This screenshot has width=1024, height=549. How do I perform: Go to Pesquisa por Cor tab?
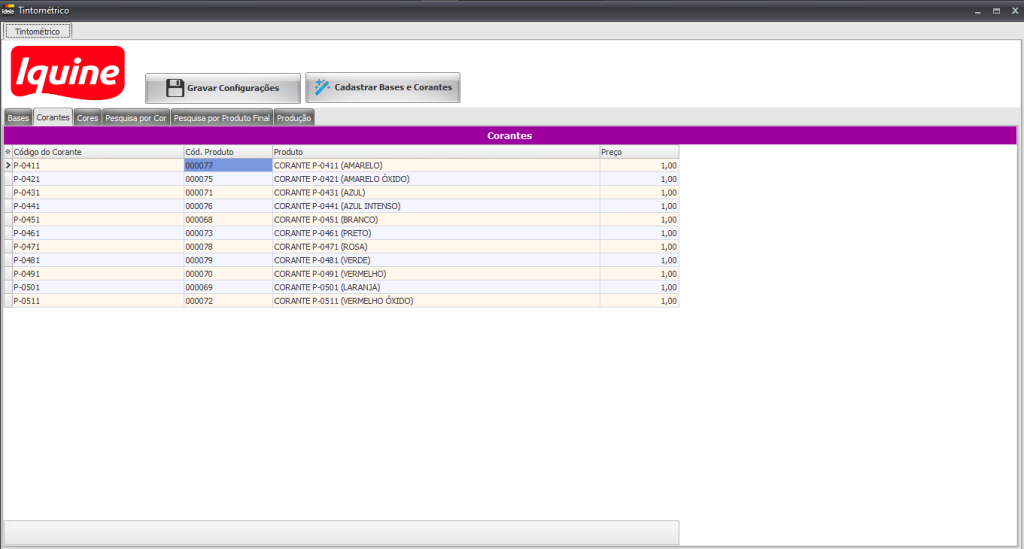(135, 118)
